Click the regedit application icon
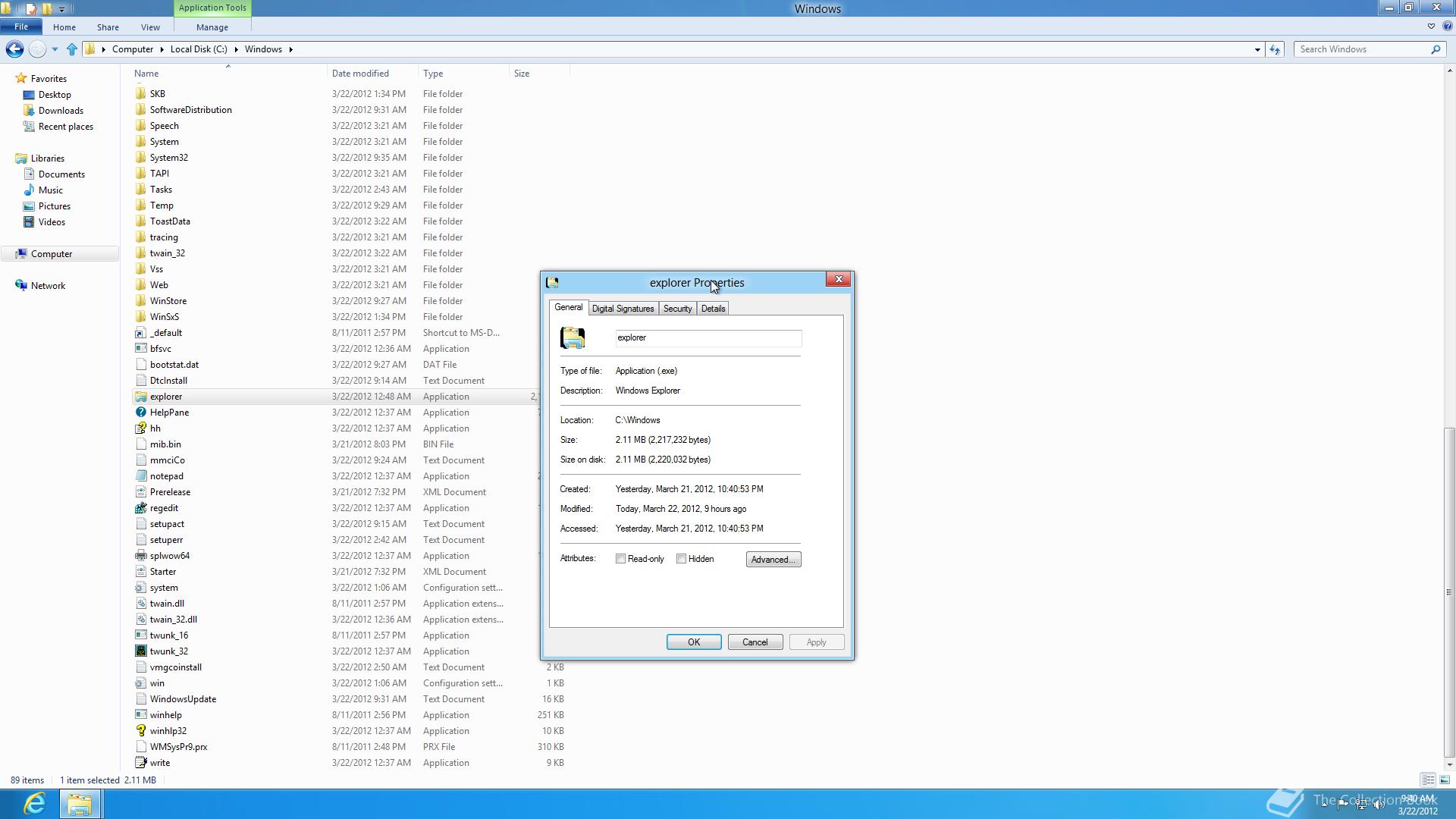 coord(140,508)
